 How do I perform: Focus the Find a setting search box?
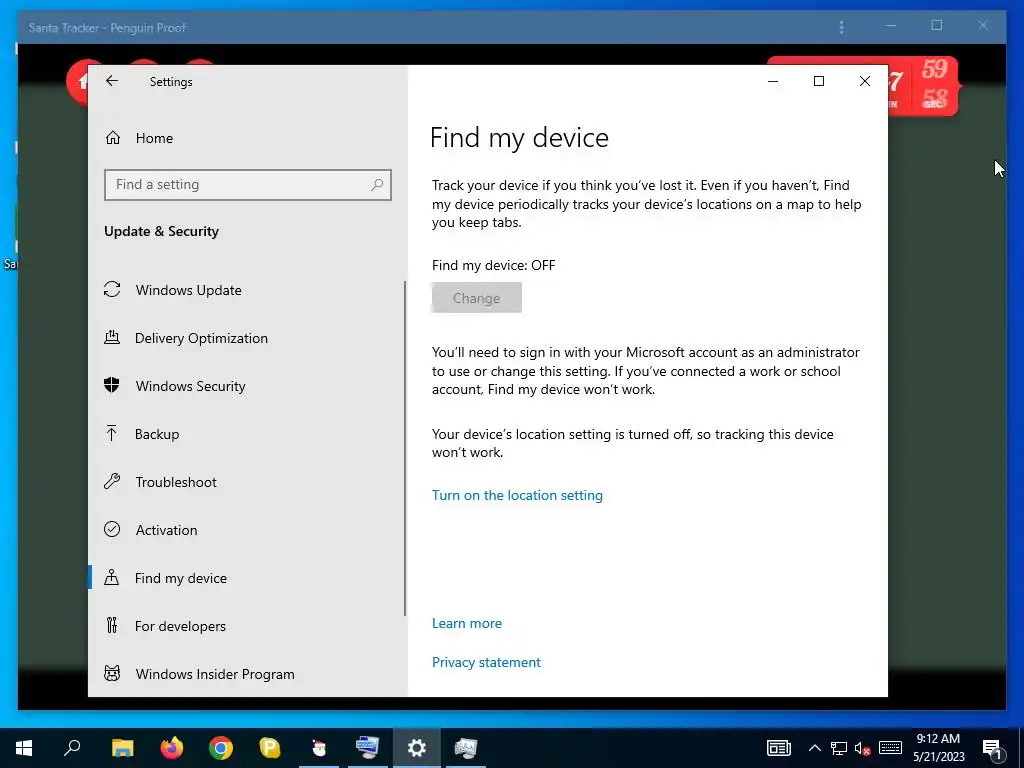click(248, 185)
